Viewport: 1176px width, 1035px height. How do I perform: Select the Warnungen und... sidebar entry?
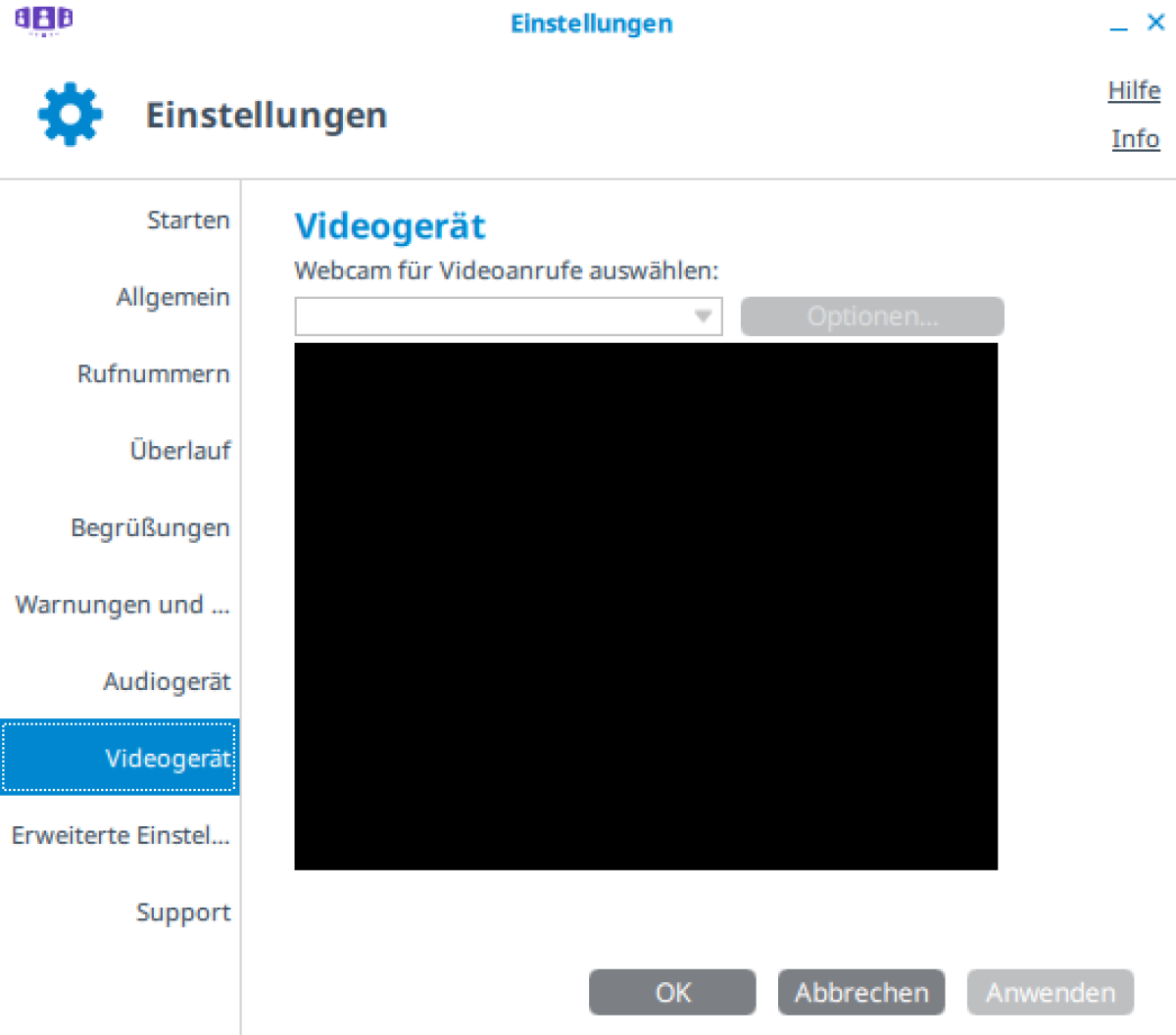pyautogui.click(x=122, y=605)
